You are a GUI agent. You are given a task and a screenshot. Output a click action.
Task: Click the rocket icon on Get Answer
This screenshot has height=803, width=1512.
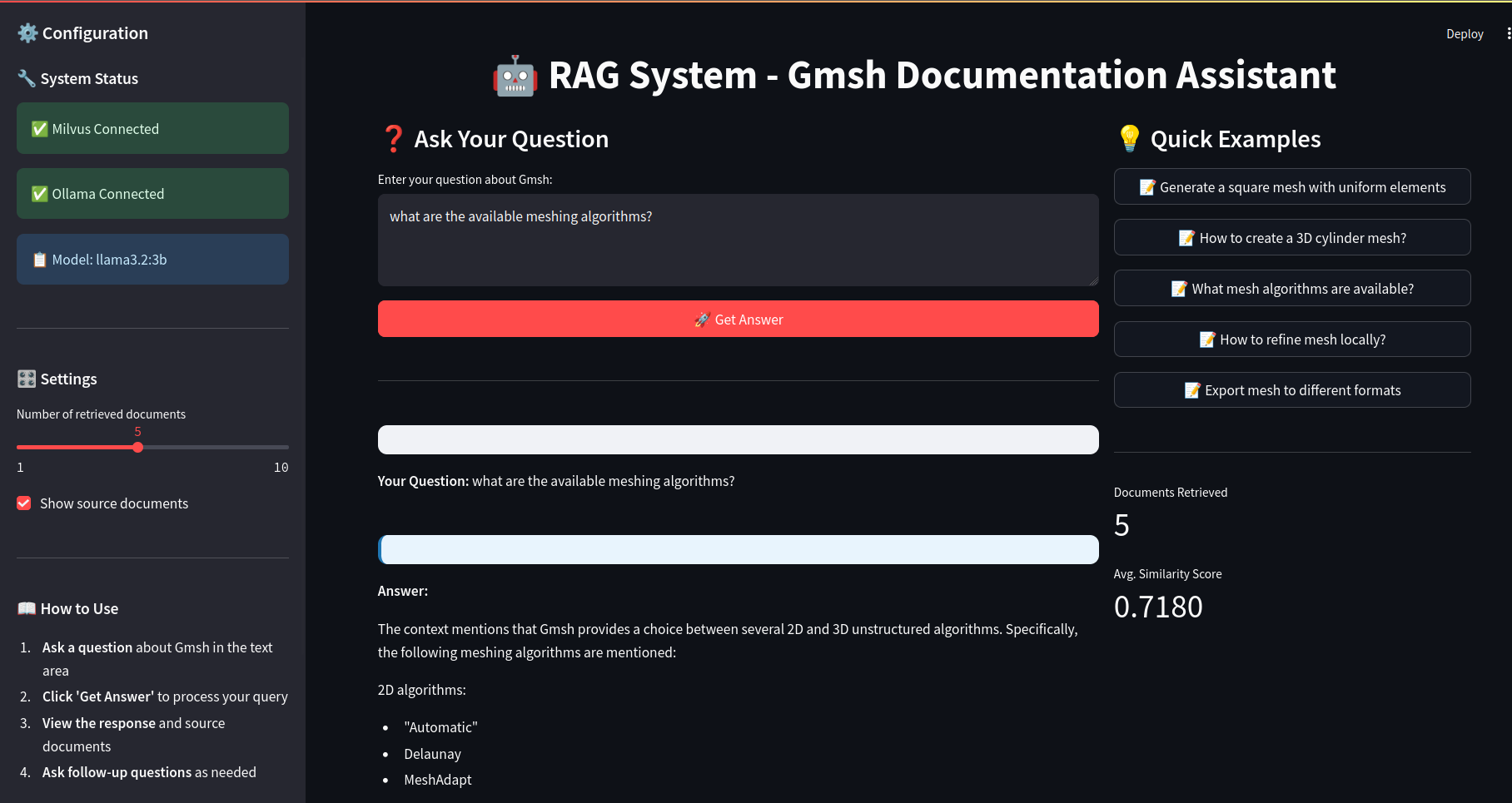702,320
